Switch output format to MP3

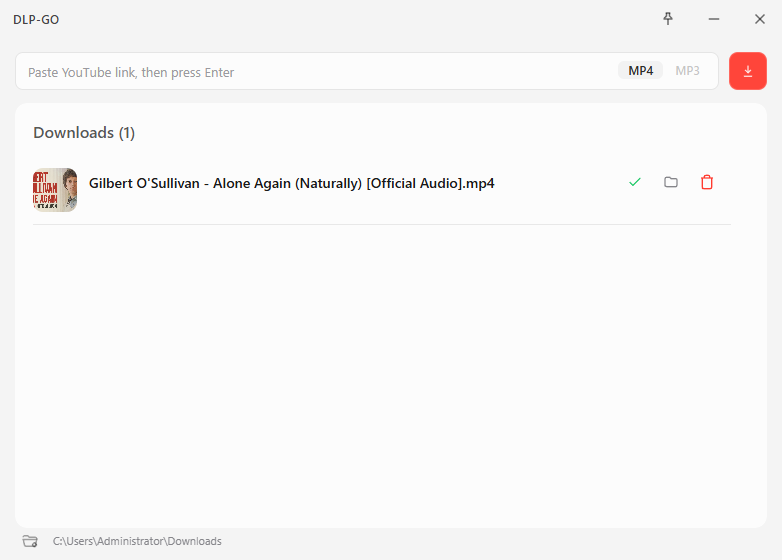click(687, 71)
